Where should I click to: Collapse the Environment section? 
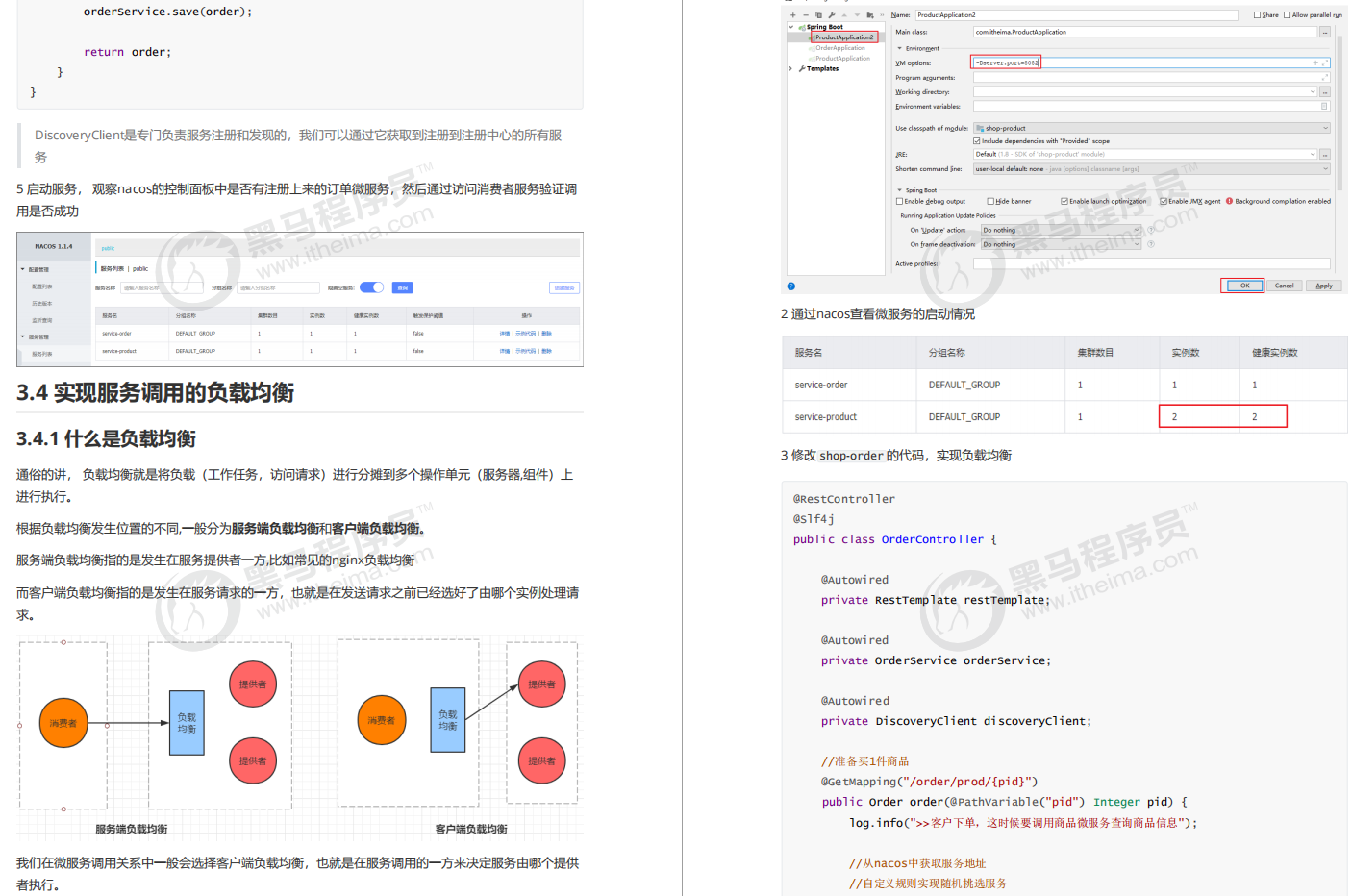point(899,48)
